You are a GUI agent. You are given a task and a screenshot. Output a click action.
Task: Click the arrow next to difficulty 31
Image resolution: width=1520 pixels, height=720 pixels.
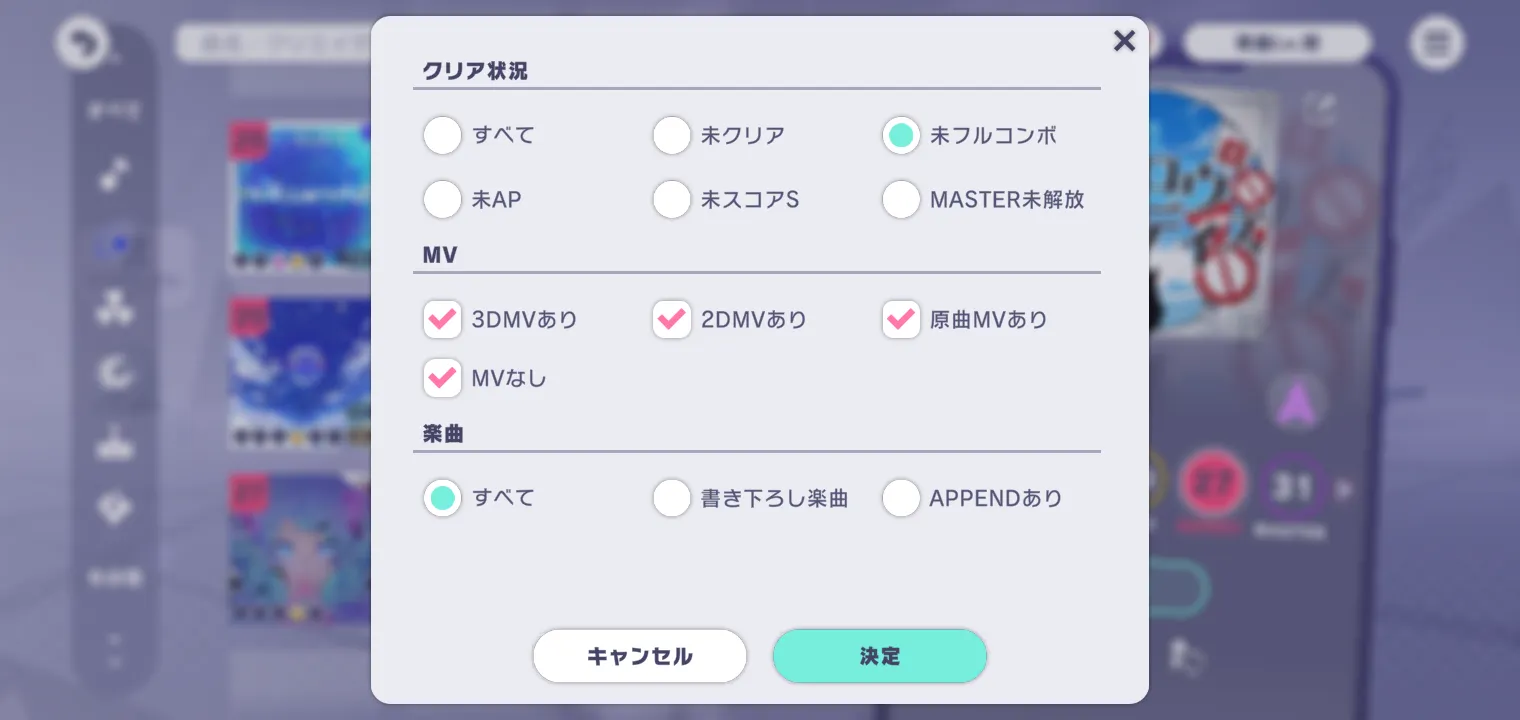click(1345, 490)
